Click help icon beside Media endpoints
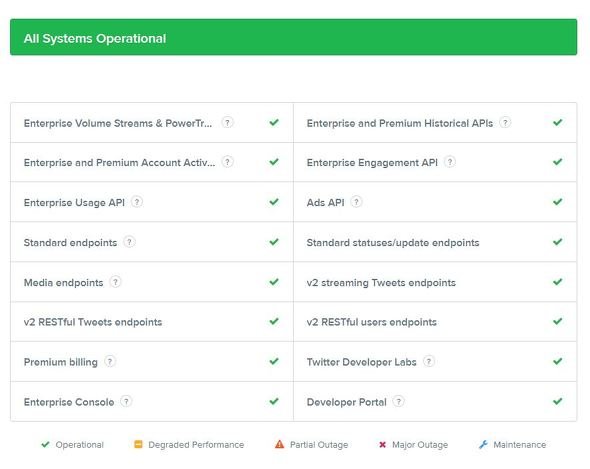Image resolution: width=590 pixels, height=469 pixels. tap(116, 282)
